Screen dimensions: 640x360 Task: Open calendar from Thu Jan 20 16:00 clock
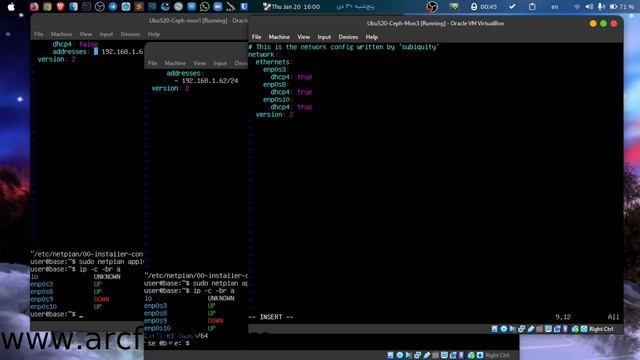(x=296, y=7)
